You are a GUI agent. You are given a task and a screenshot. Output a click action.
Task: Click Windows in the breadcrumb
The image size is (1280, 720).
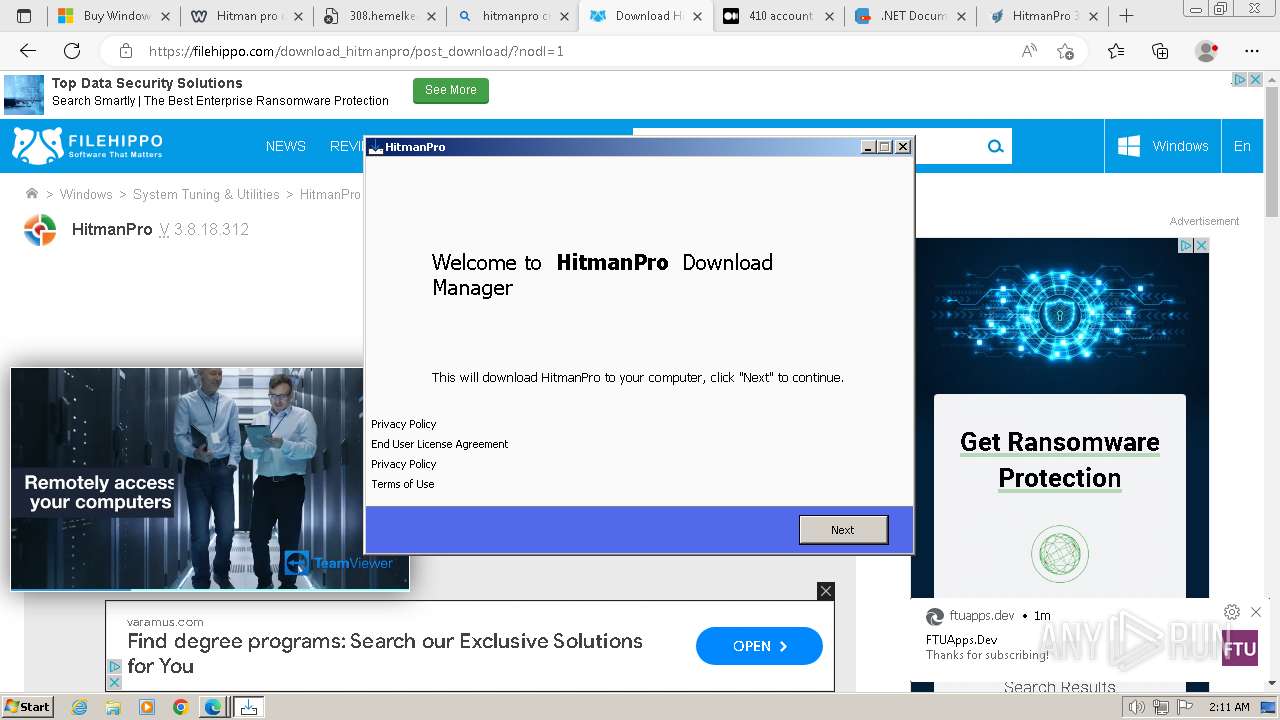point(86,194)
